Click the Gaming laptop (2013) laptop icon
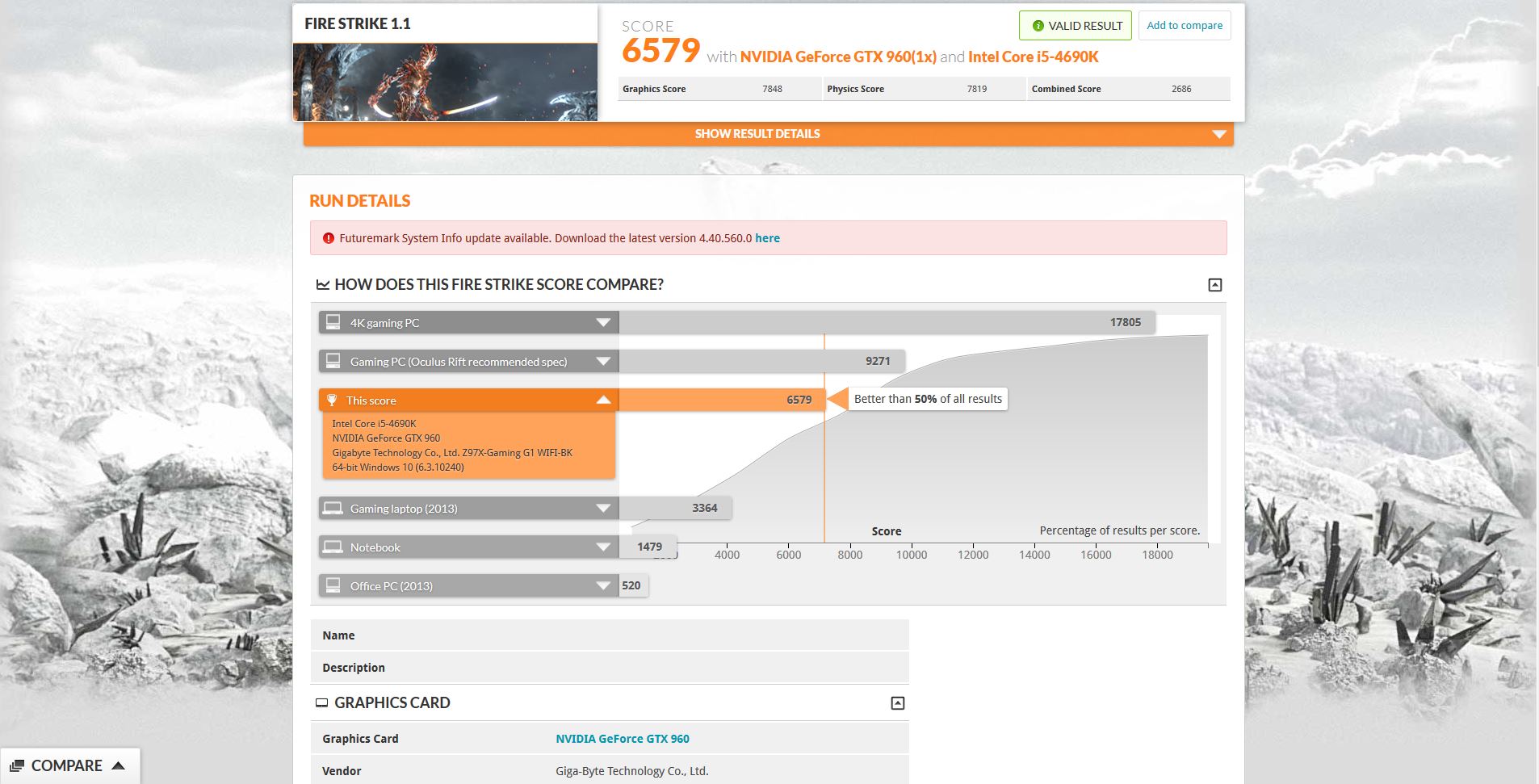The height and width of the screenshot is (784, 1539). click(x=333, y=508)
